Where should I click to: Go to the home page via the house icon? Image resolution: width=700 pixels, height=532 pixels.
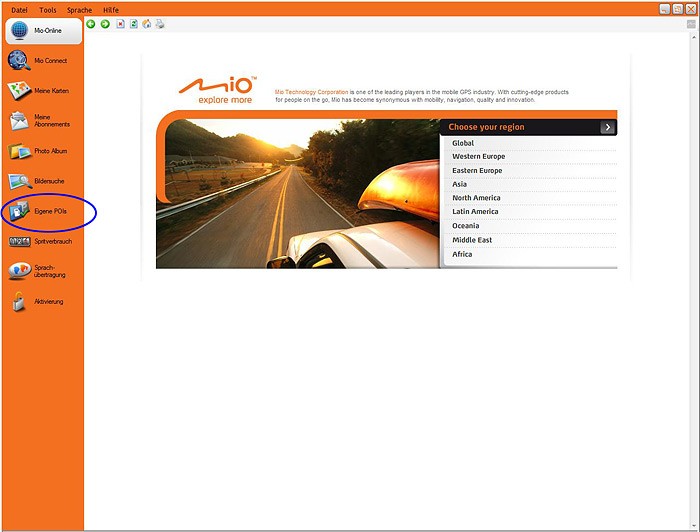pos(147,24)
